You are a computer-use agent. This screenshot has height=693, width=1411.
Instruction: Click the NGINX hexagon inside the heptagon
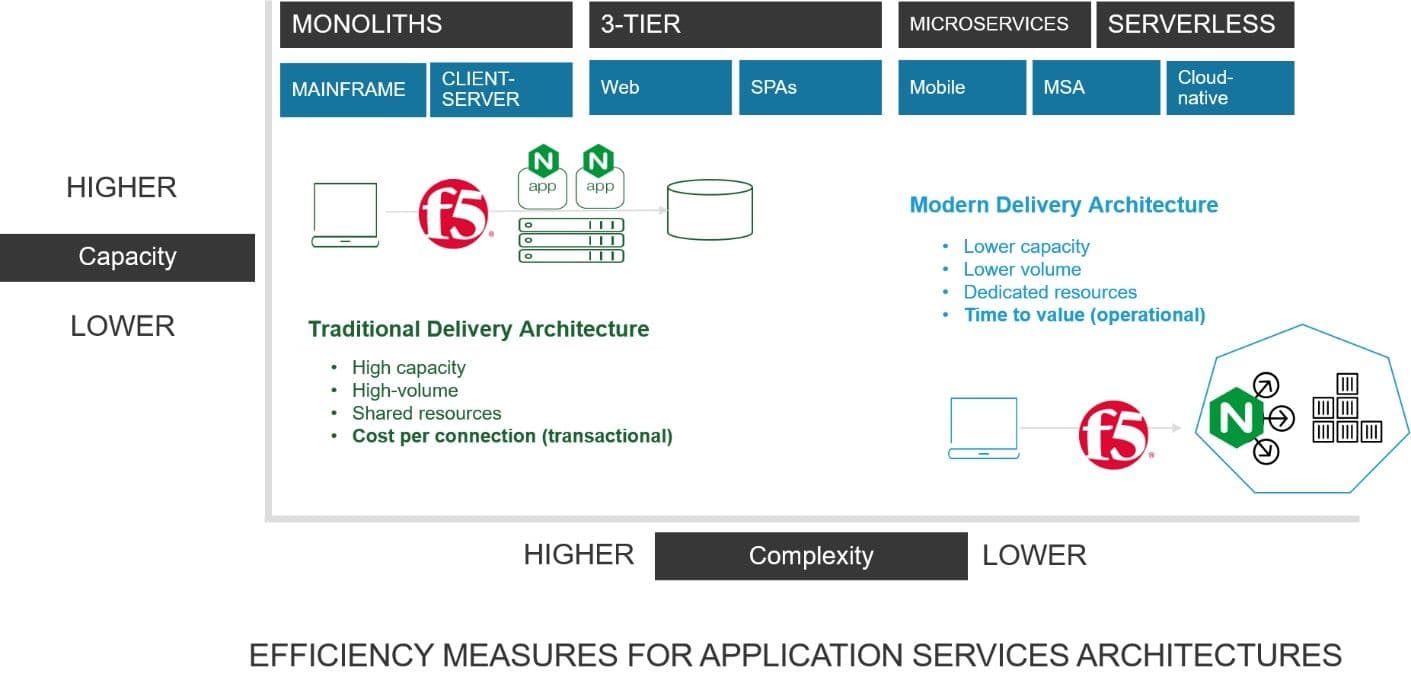pos(1235,417)
